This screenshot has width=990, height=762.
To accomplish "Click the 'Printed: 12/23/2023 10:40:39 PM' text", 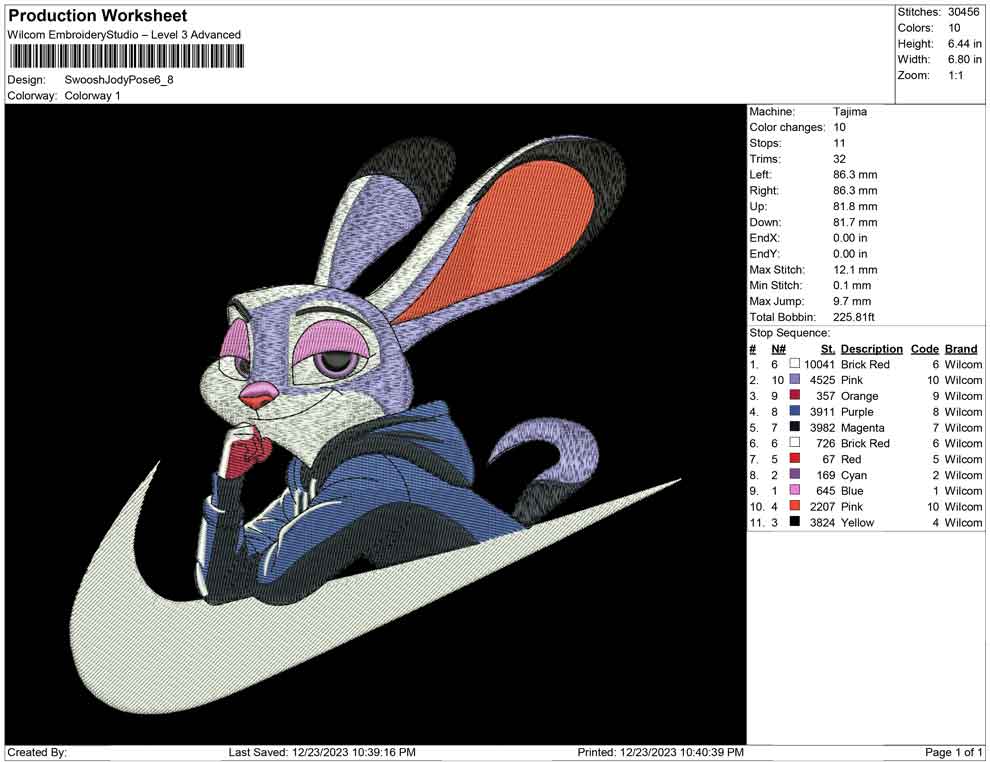I will coord(660,753).
